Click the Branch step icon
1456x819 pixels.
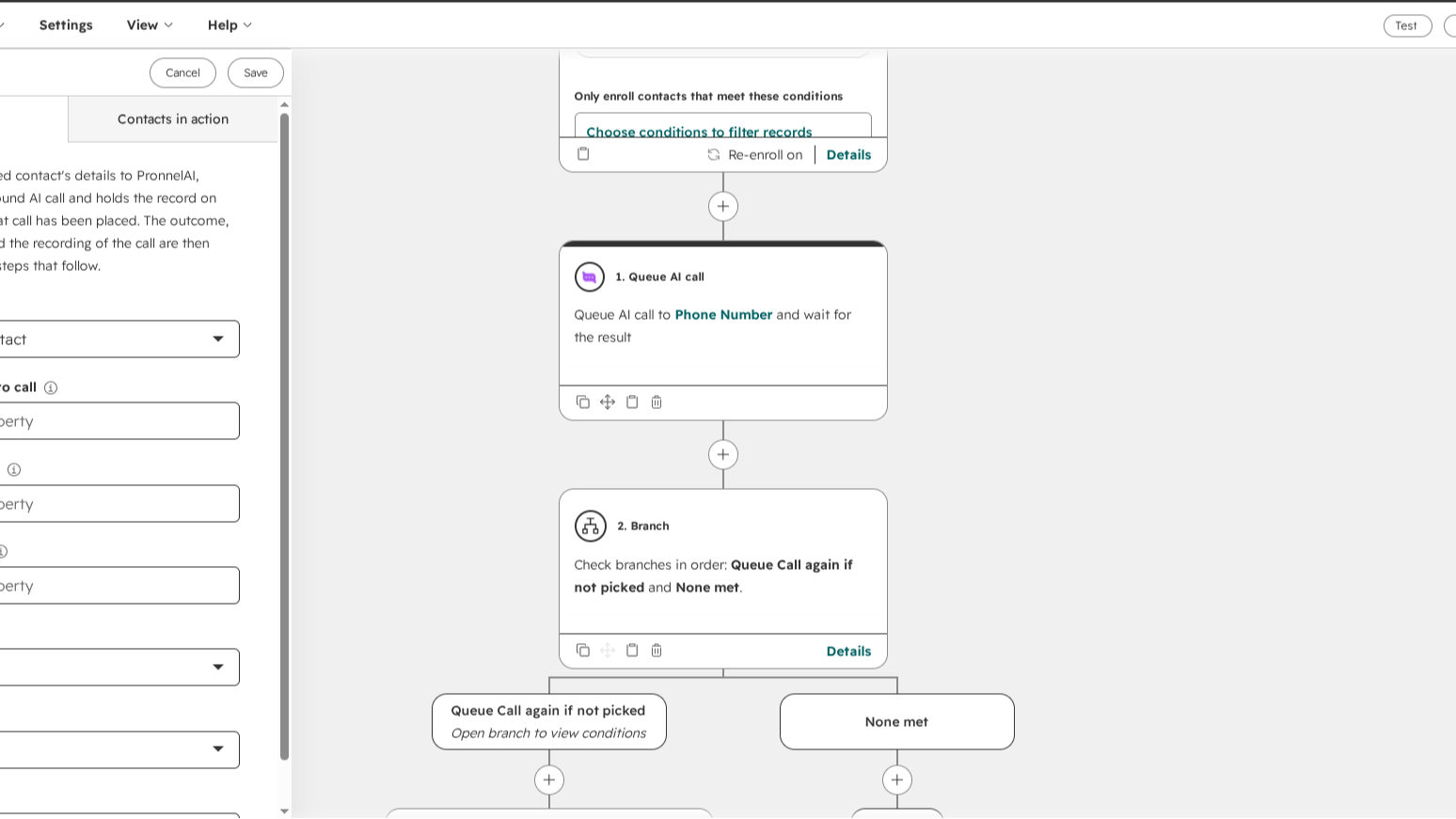[591, 527]
